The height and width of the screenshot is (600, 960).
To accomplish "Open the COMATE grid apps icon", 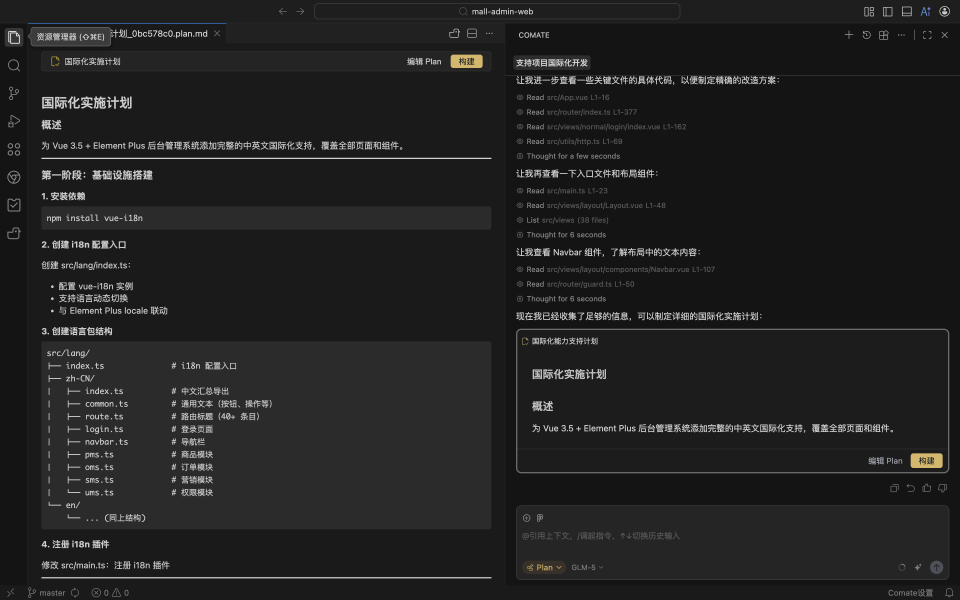I will pos(883,35).
